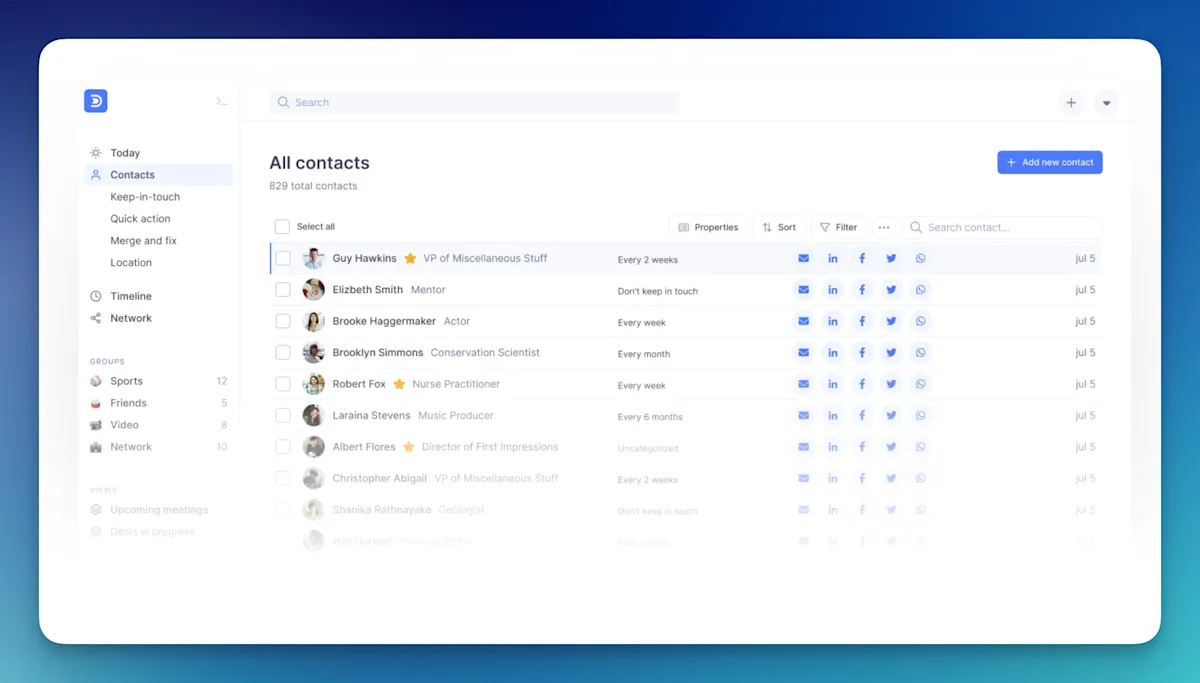1200x683 pixels.
Task: Open Guy Hawkins LinkedIn icon
Action: [833, 258]
